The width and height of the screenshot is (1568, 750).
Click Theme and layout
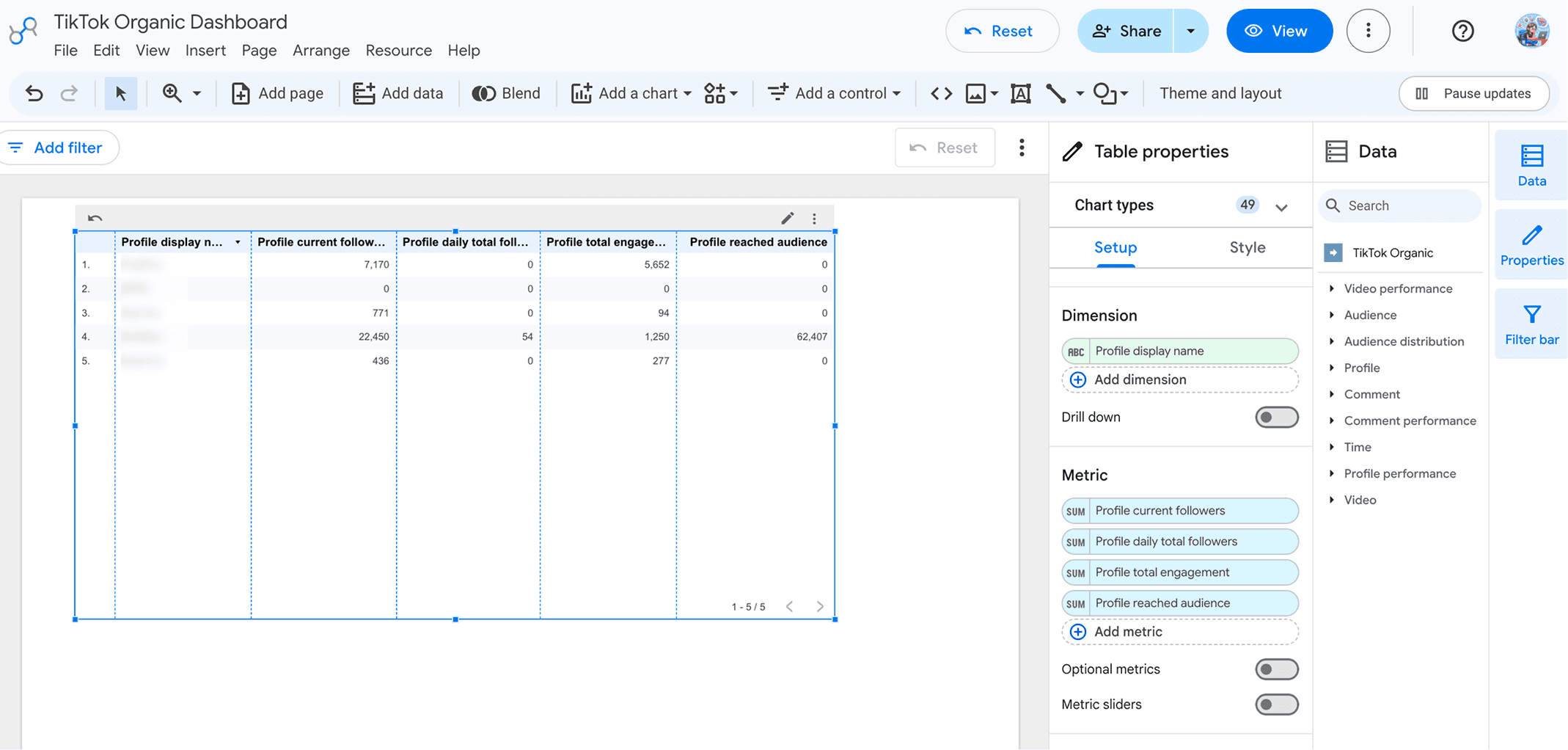1220,93
